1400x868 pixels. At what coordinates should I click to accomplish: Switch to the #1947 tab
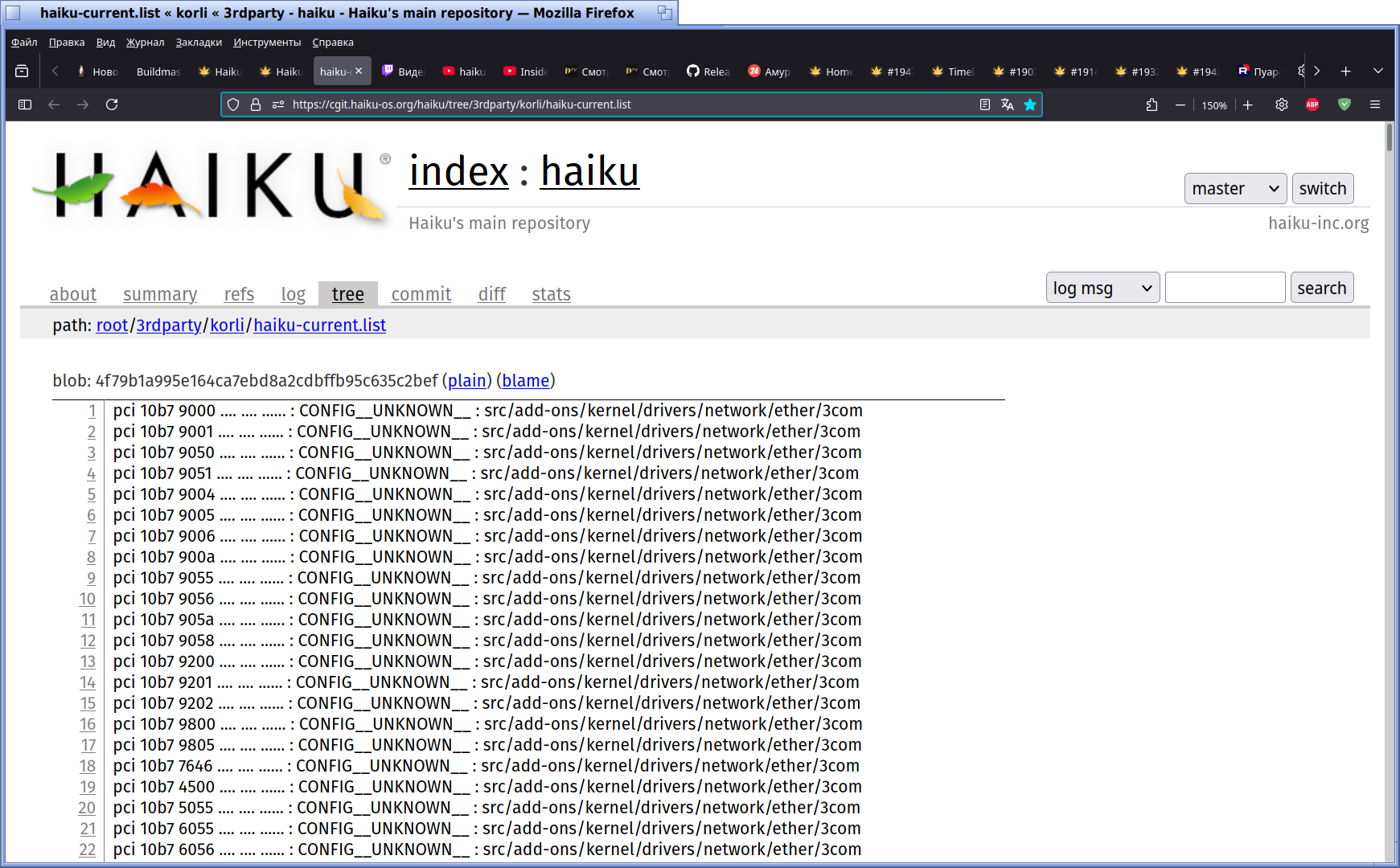coord(891,72)
